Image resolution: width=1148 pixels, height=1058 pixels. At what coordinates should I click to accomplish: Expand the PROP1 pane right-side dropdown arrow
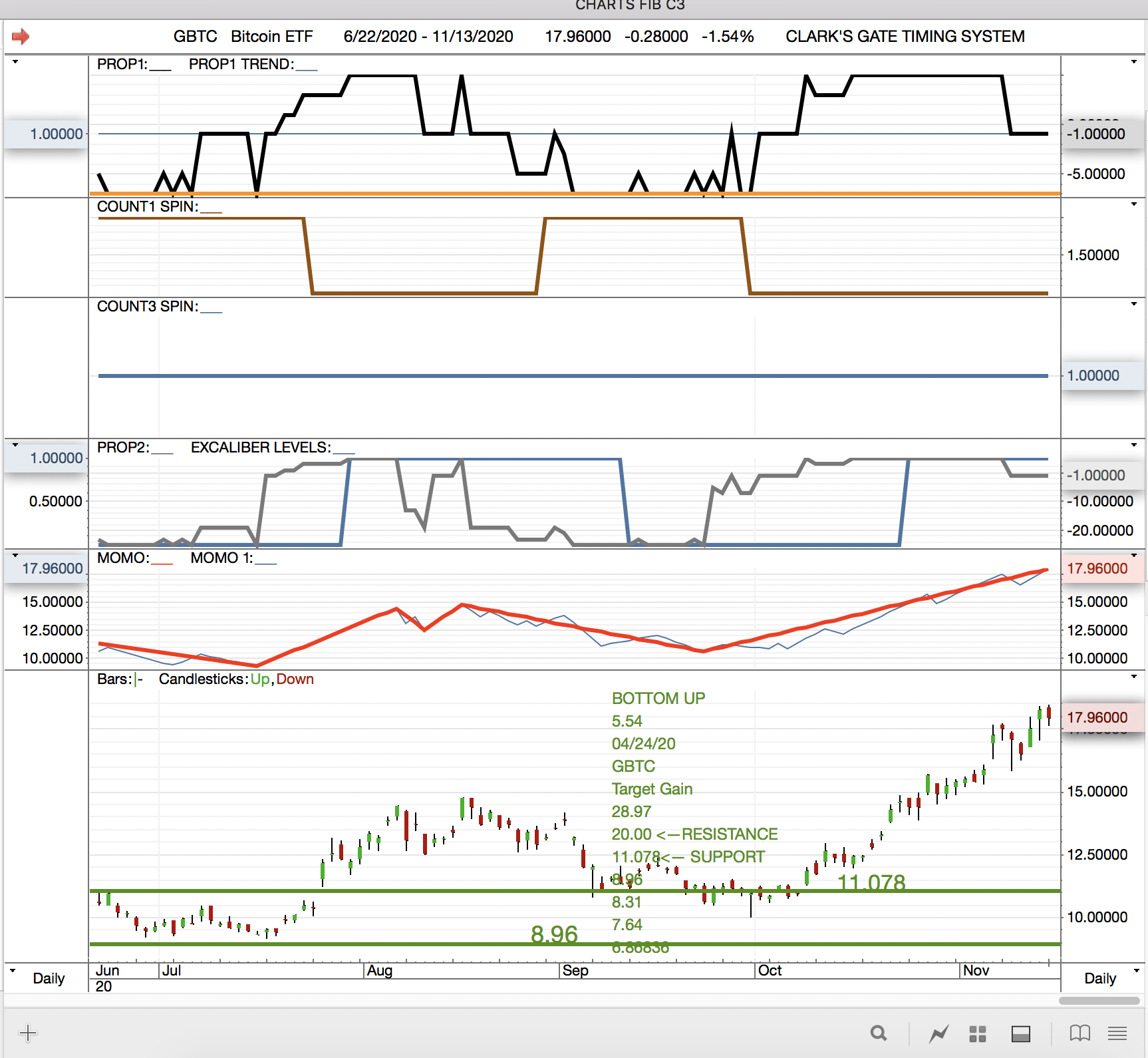click(1134, 62)
